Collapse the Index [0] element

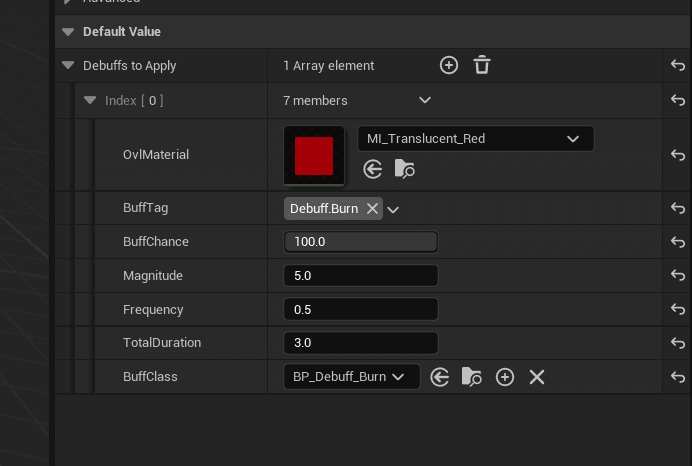click(x=90, y=100)
